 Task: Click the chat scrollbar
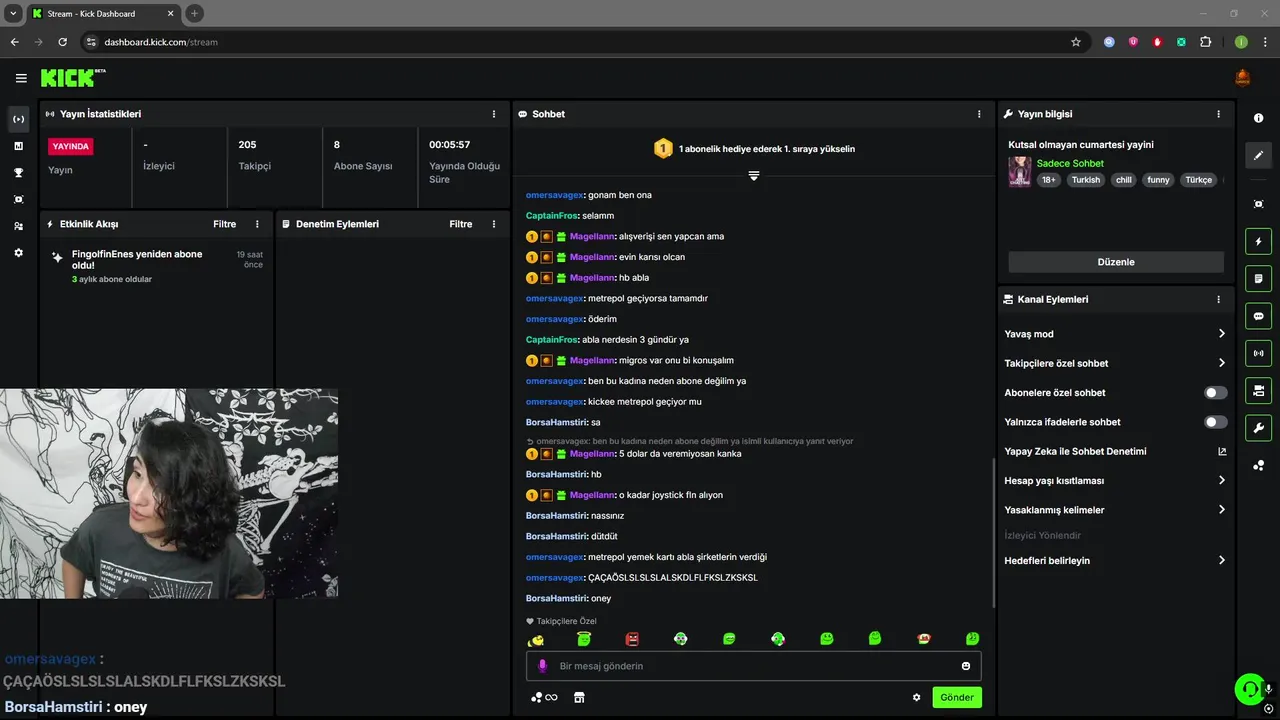point(993,532)
